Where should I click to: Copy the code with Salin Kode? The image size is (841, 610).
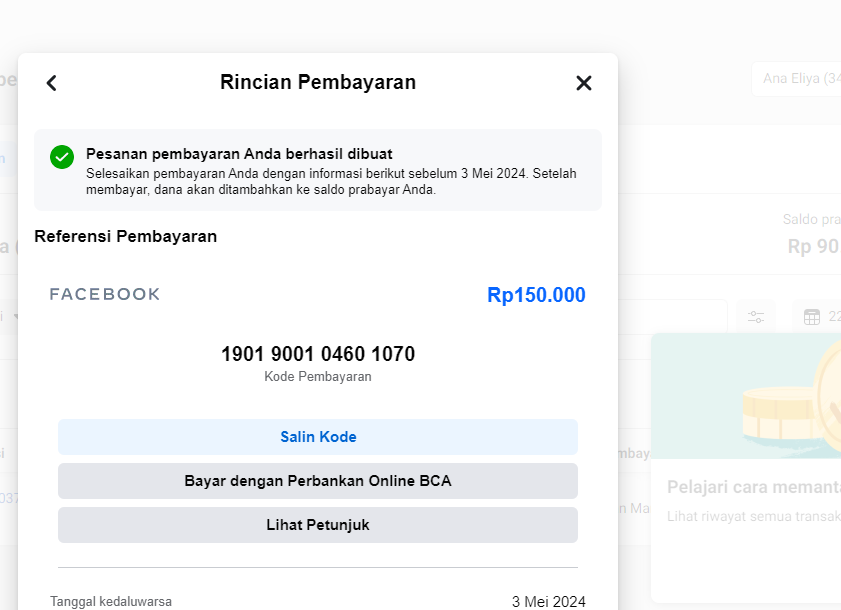pos(318,437)
